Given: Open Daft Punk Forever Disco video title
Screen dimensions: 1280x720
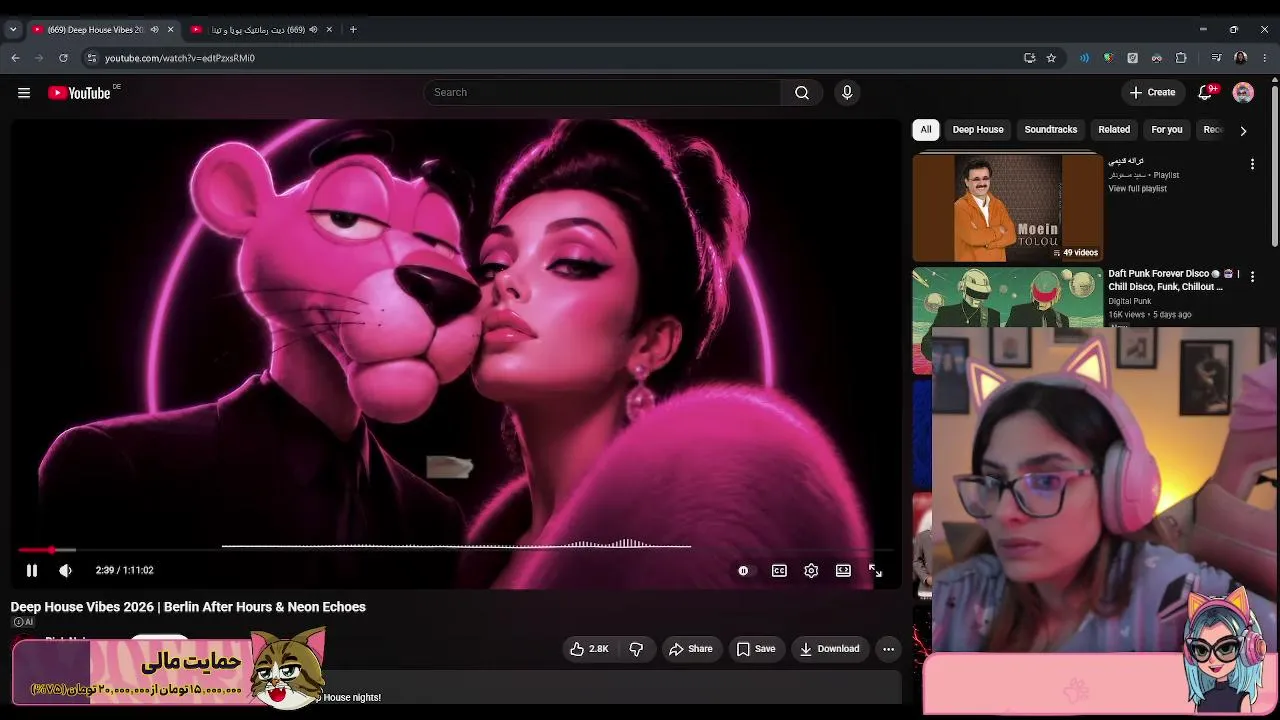Looking at the screenshot, I should pyautogui.click(x=1174, y=280).
